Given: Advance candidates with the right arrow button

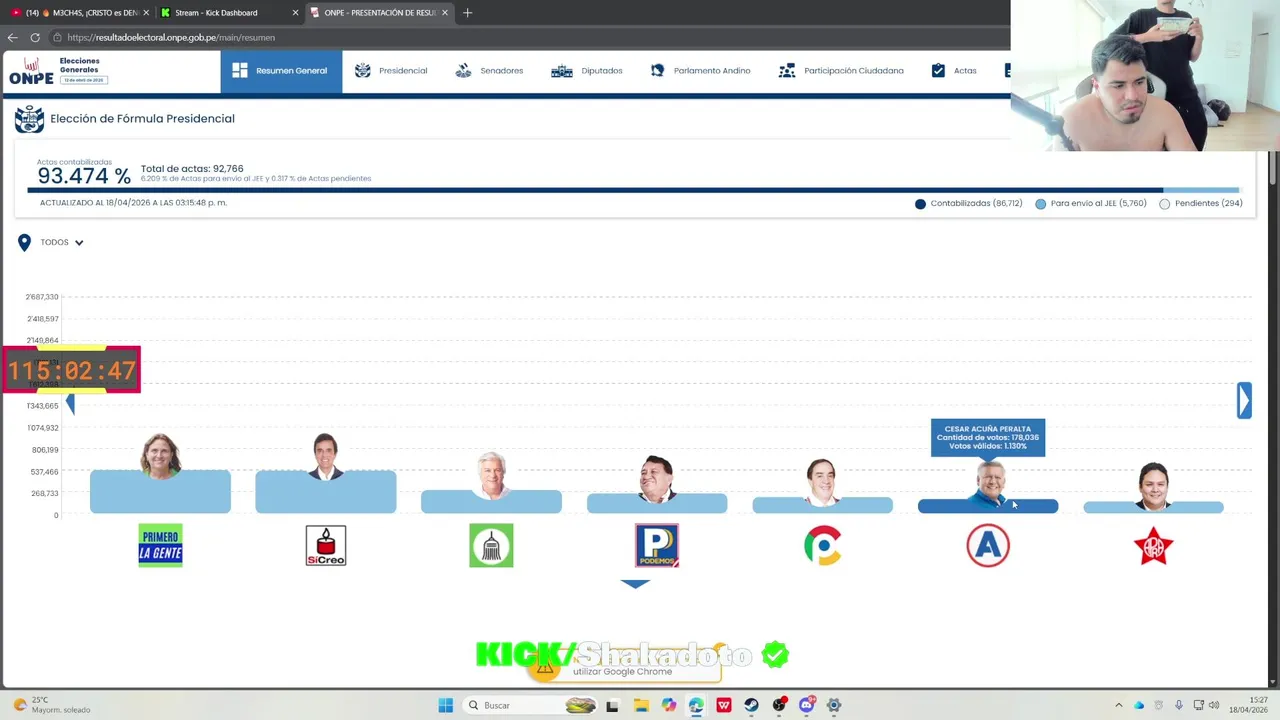Looking at the screenshot, I should (x=1244, y=400).
